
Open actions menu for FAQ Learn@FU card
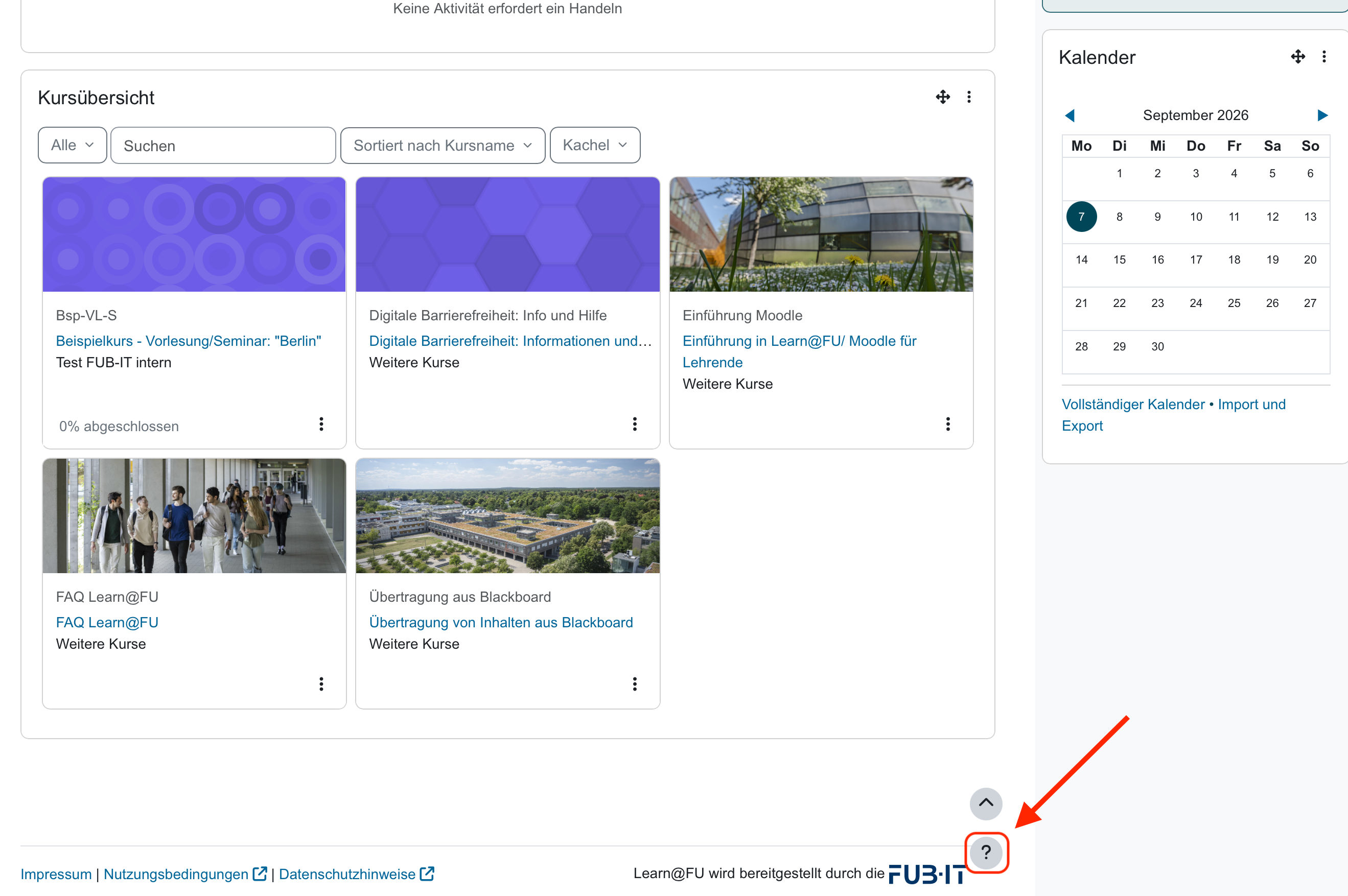coord(321,684)
